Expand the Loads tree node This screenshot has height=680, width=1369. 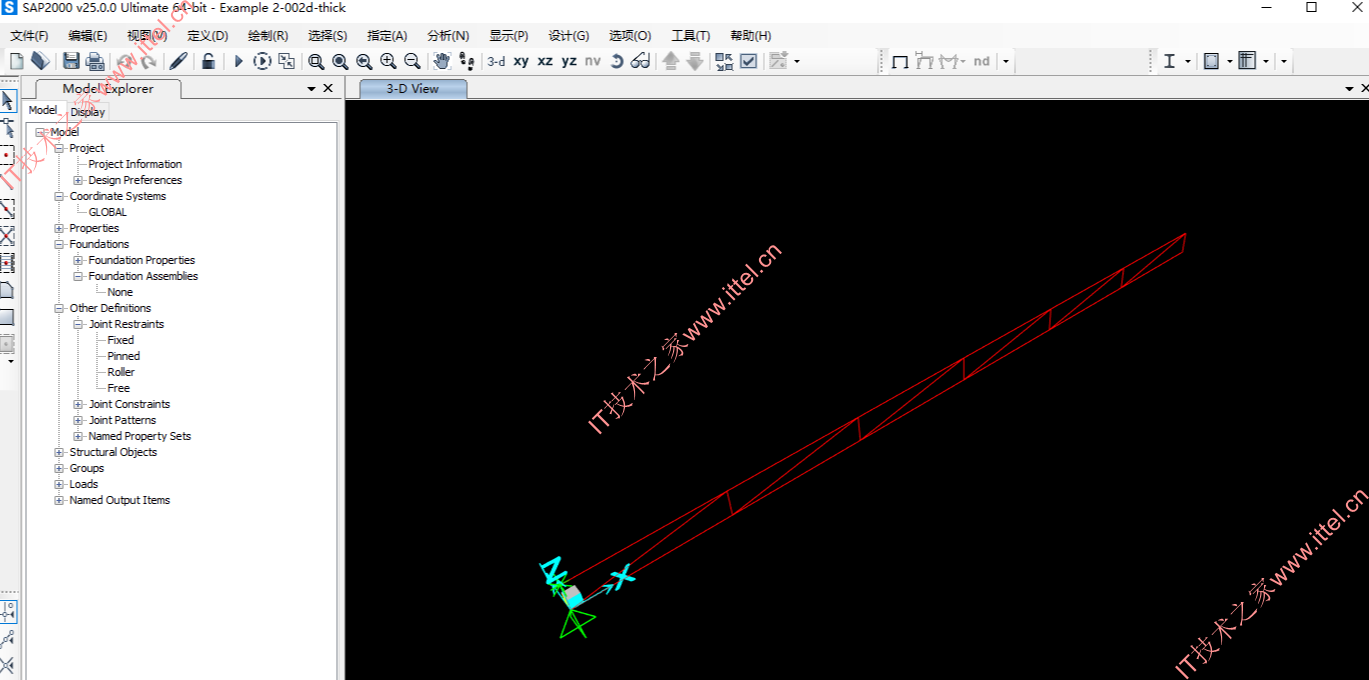pos(60,484)
